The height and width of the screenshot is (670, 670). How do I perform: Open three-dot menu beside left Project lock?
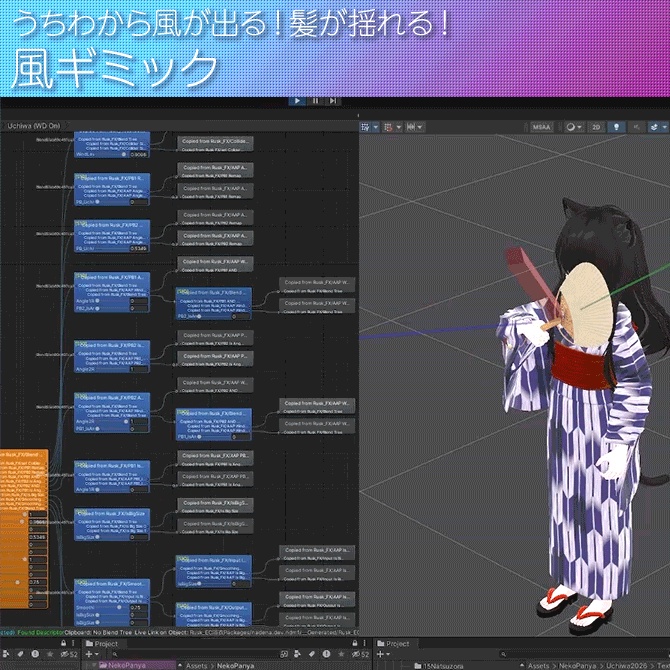[73, 643]
